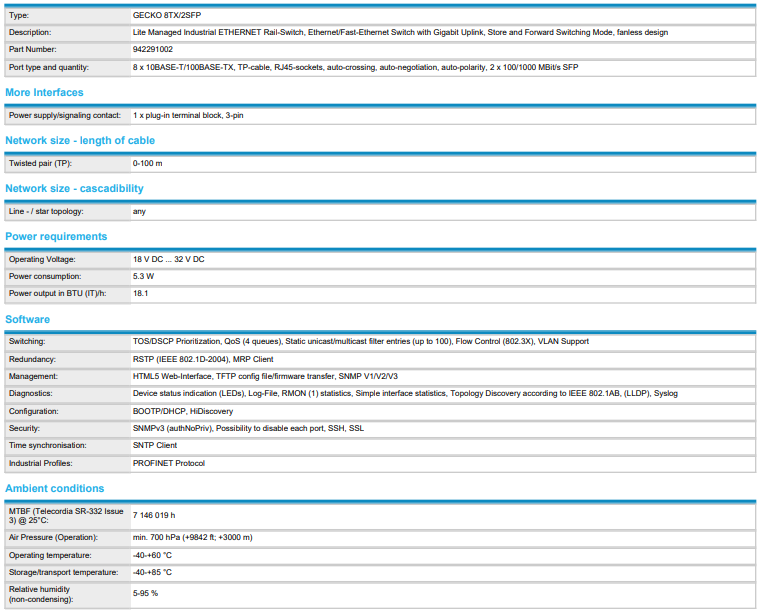Click the diagnostics text starting 'Device status indication'
The height and width of the screenshot is (613, 761).
405,394
